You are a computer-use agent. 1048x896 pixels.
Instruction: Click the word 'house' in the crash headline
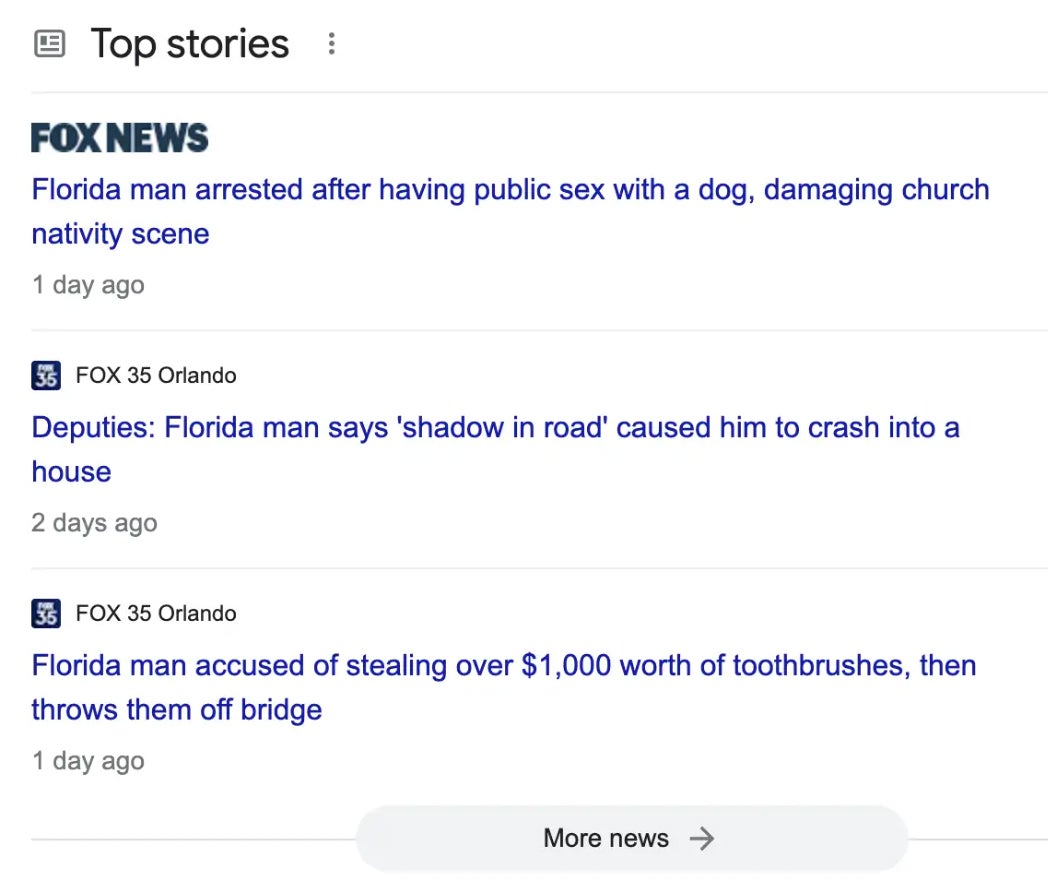coord(71,472)
